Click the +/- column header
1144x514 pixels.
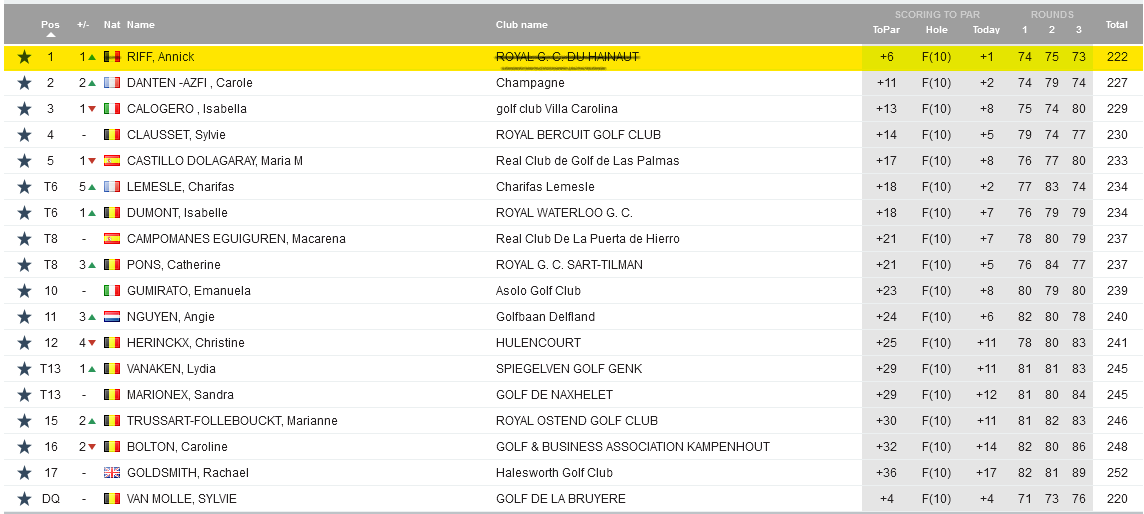[x=83, y=25]
